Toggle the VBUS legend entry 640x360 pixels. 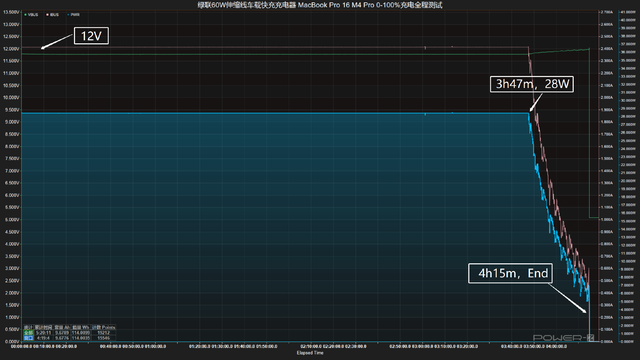coord(31,15)
